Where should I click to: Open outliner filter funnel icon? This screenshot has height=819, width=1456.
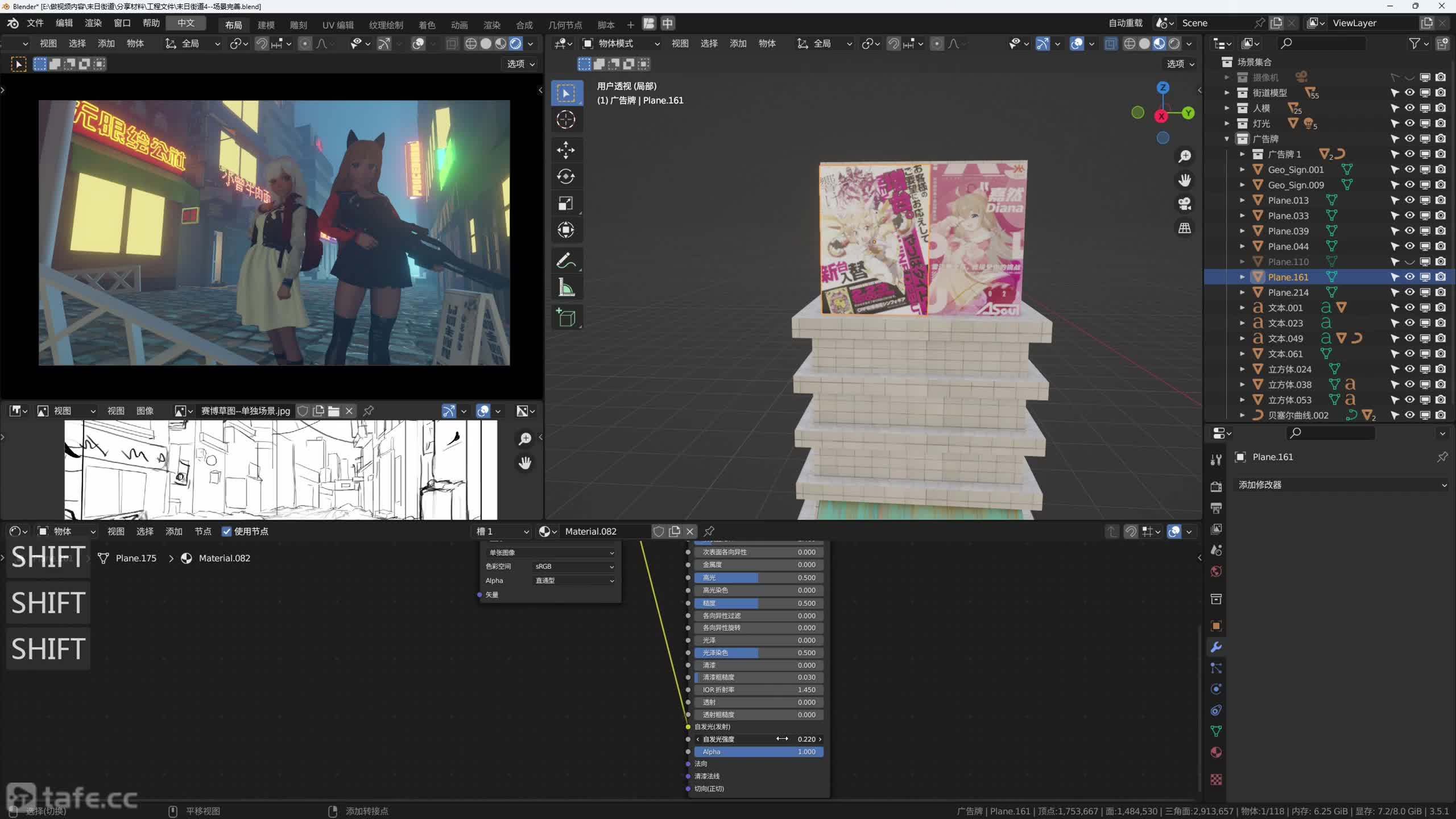click(1414, 43)
